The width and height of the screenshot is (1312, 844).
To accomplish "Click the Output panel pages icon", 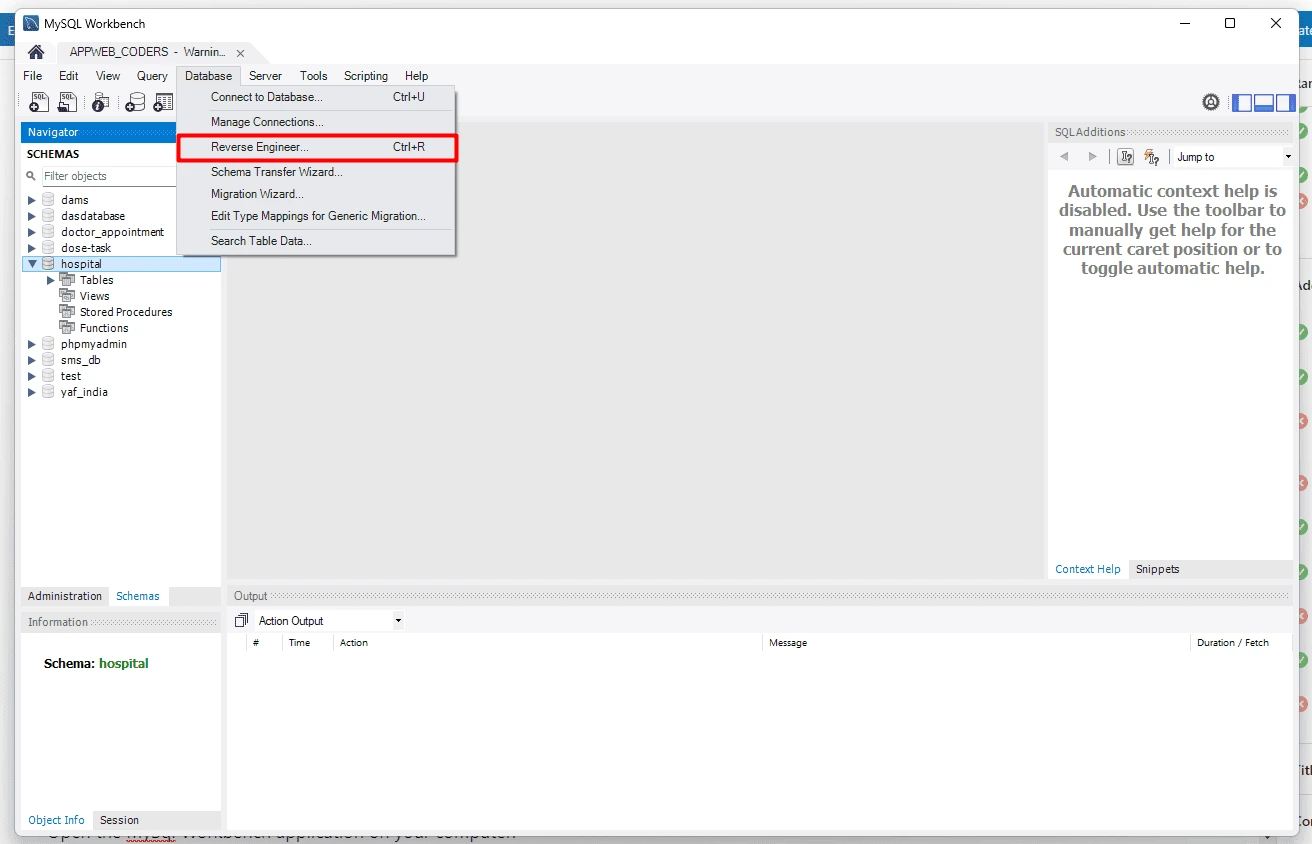I will coord(241,621).
